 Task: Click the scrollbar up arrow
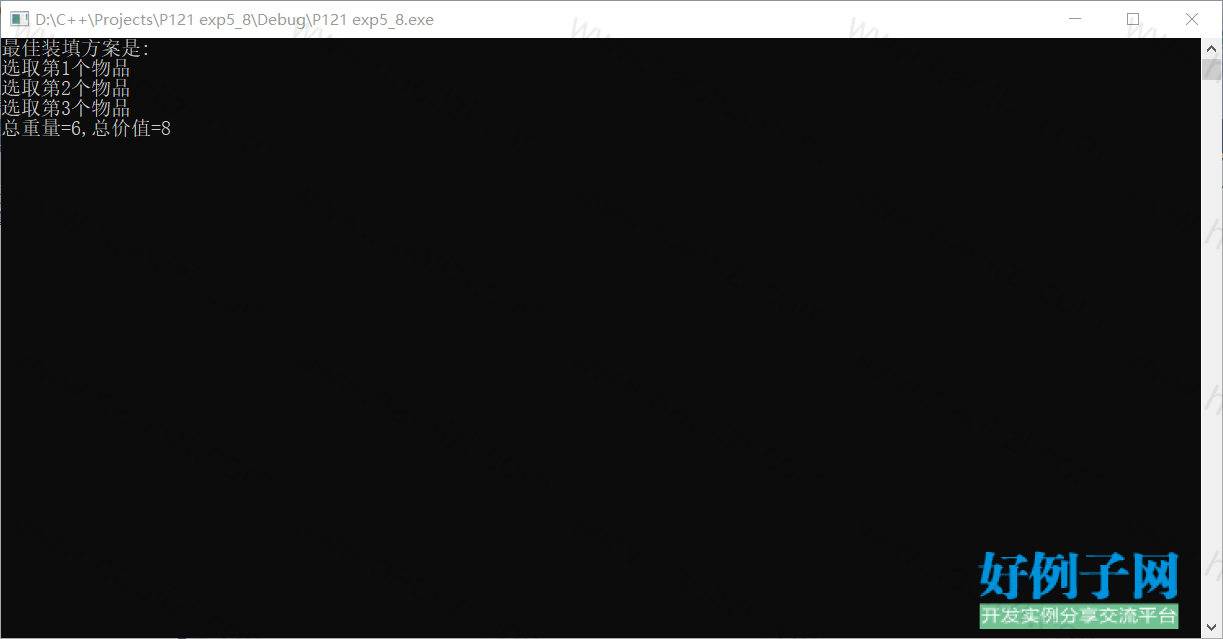tap(1211, 47)
